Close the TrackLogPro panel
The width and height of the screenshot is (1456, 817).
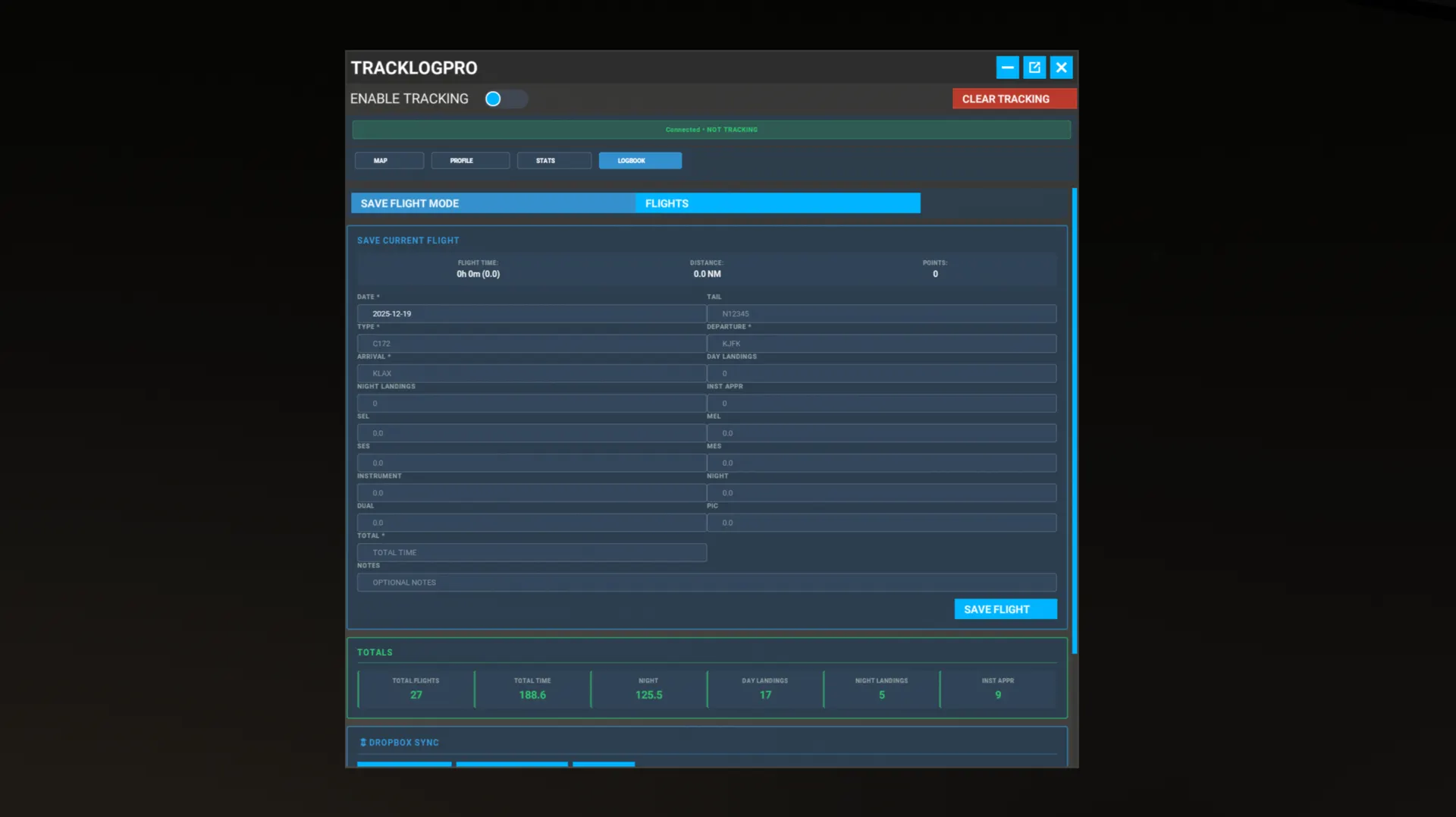point(1061,68)
